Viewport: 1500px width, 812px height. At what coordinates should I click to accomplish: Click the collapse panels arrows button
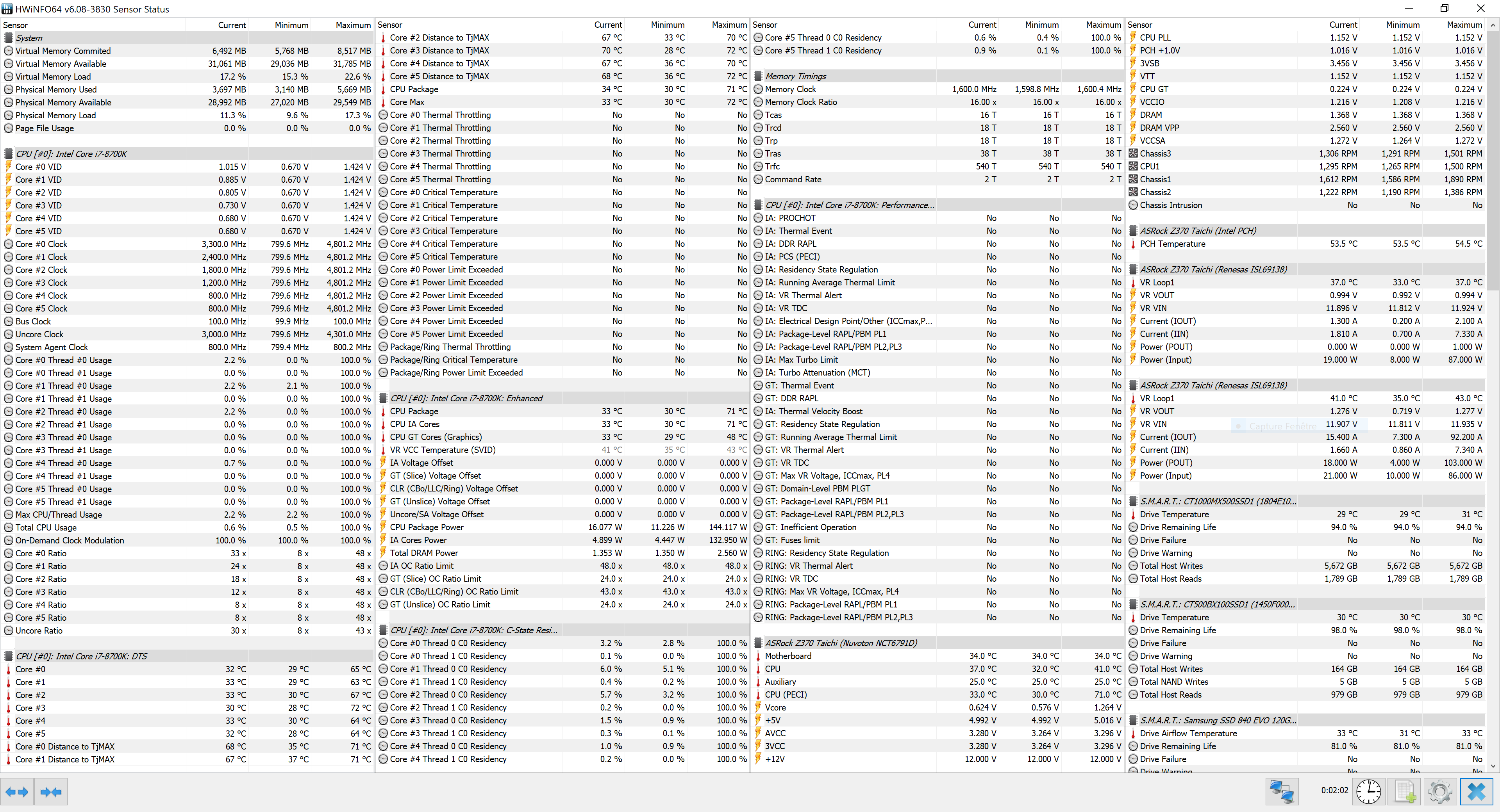tap(51, 792)
